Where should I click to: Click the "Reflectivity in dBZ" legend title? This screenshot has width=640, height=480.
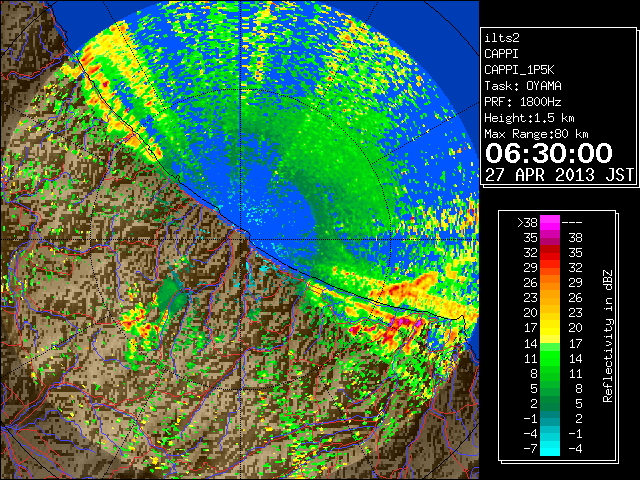(608, 336)
